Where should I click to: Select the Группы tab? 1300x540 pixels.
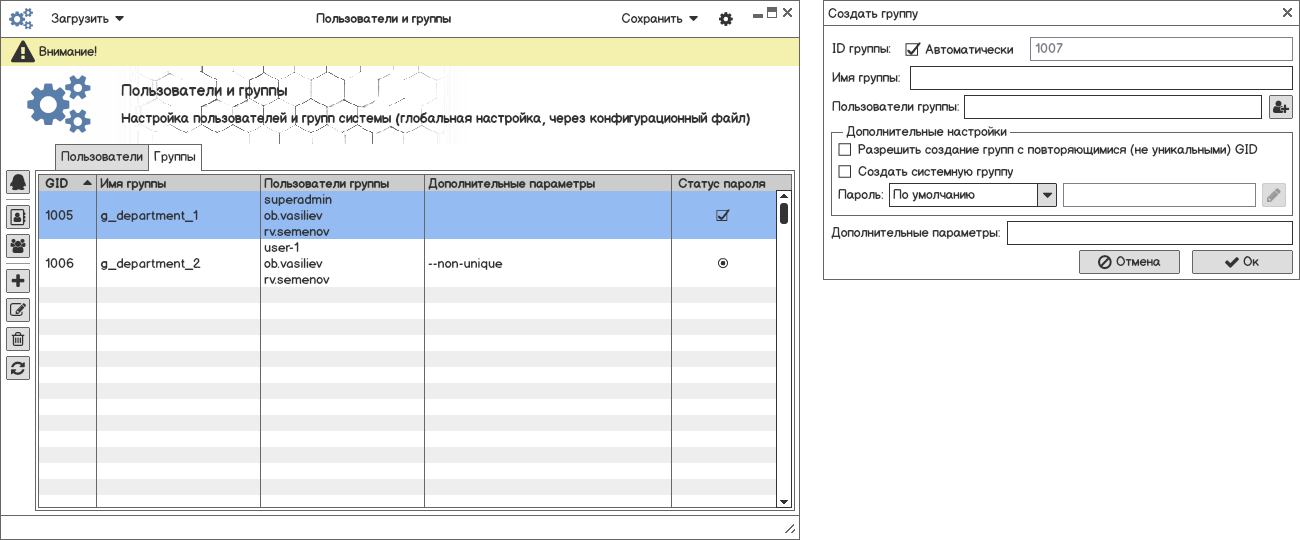175,157
